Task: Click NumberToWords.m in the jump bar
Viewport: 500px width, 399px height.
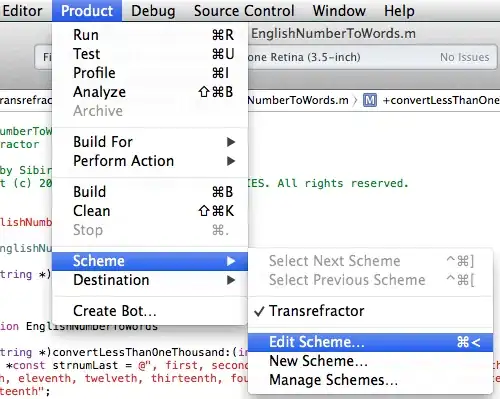Action: pos(298,100)
